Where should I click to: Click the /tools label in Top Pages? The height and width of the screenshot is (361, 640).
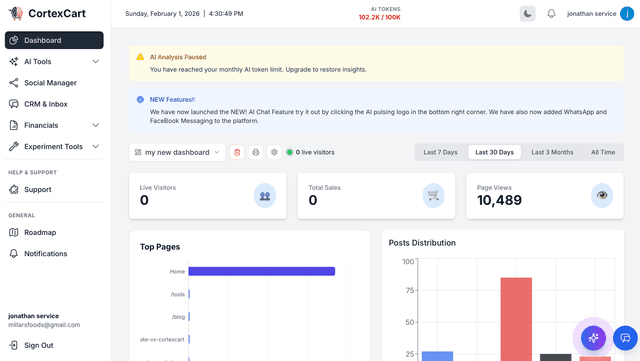coord(178,294)
